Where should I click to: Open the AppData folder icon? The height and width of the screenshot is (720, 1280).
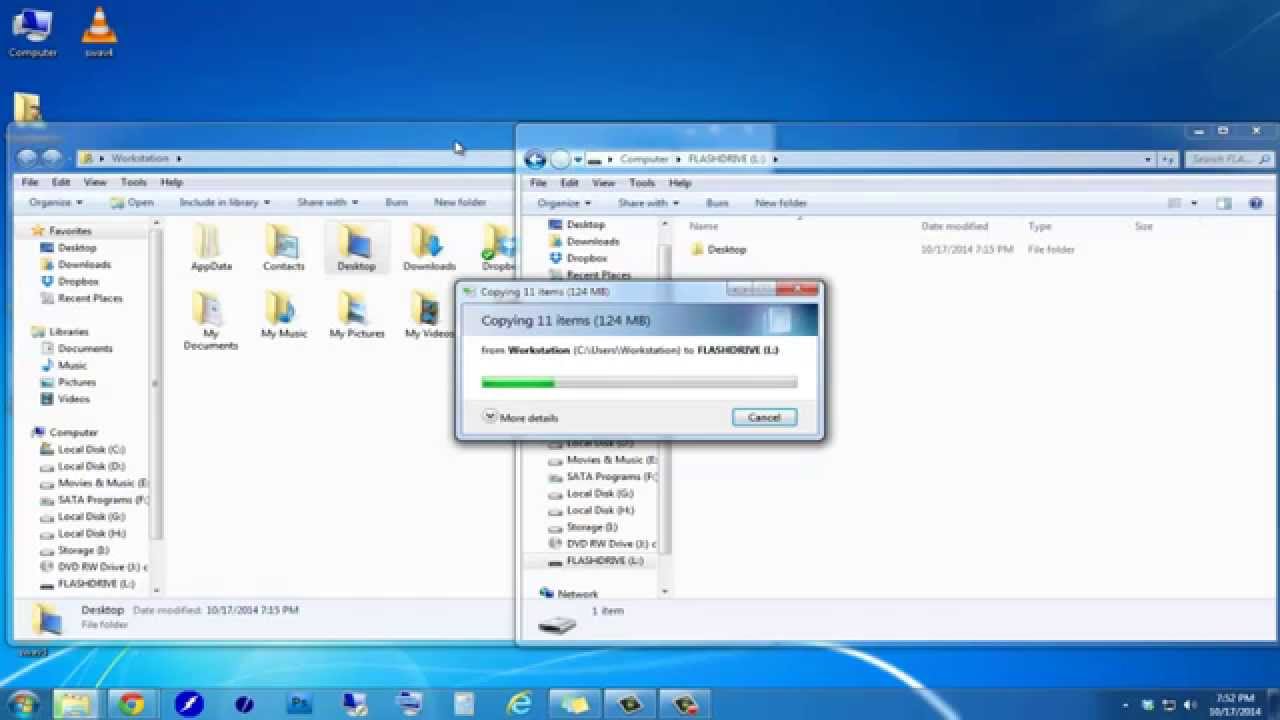(x=210, y=247)
